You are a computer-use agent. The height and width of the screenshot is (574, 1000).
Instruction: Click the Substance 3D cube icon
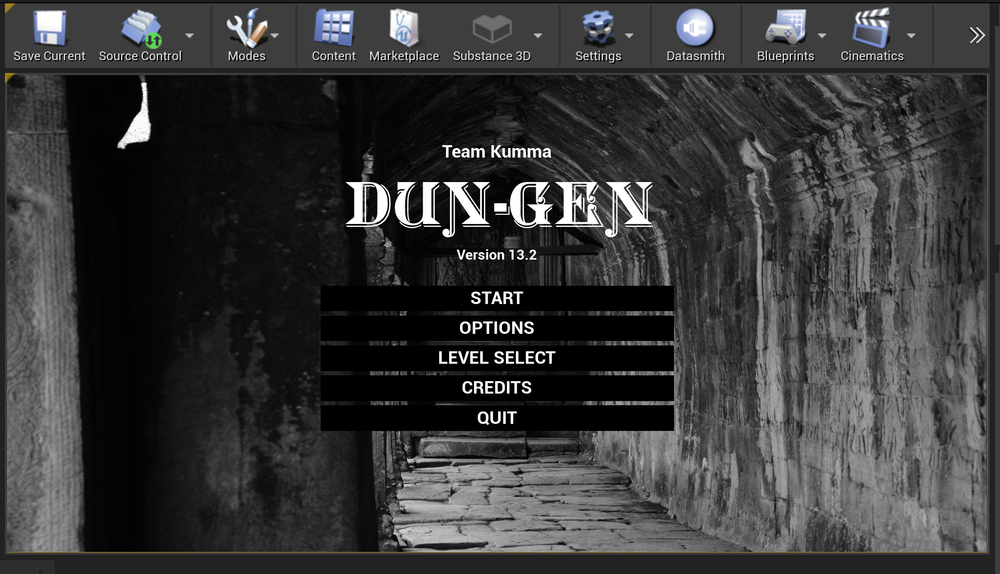pyautogui.click(x=491, y=28)
